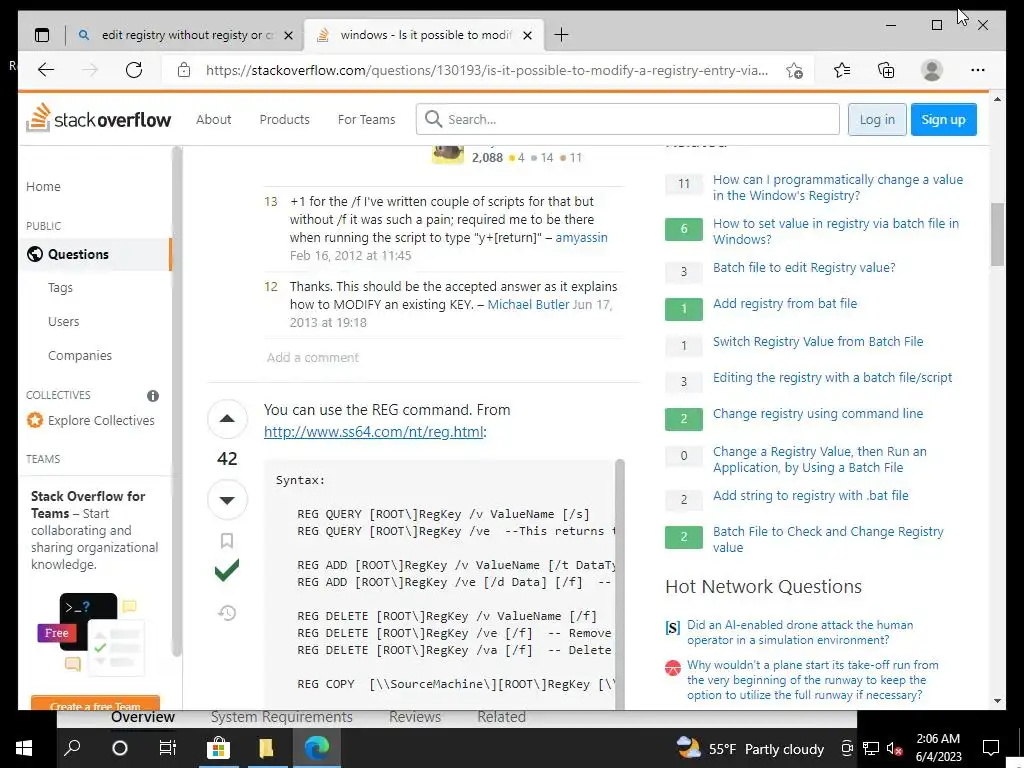This screenshot has height=768, width=1024.
Task: Click the Search input field
Action: (628, 120)
